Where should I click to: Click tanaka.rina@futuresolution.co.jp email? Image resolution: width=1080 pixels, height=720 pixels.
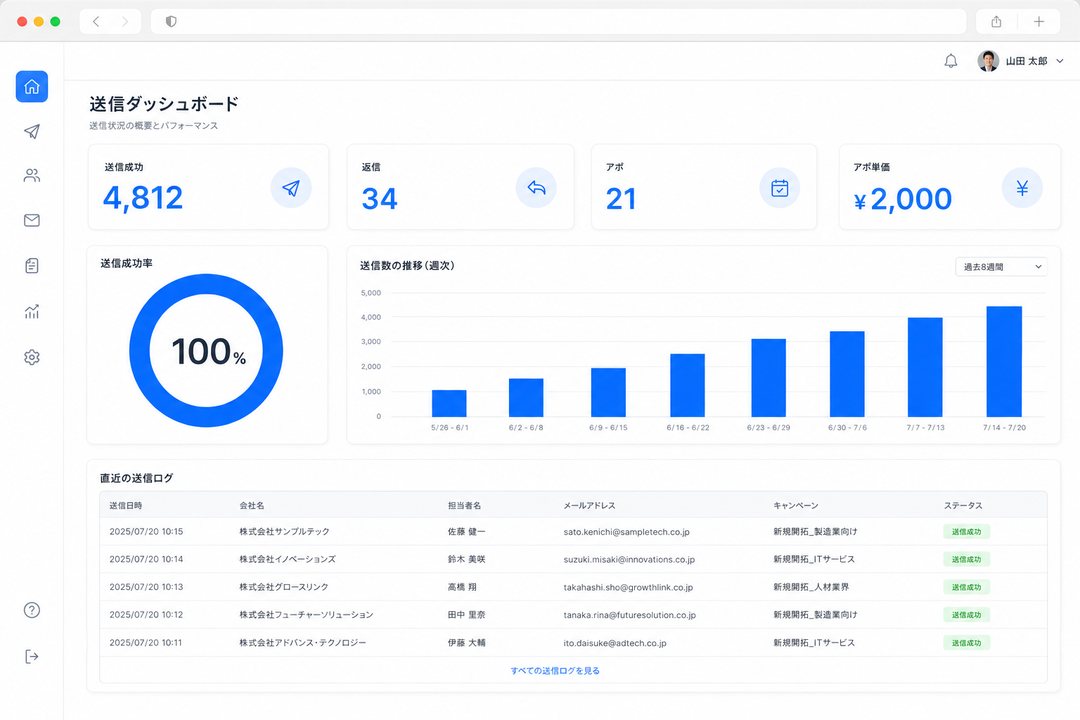click(630, 615)
